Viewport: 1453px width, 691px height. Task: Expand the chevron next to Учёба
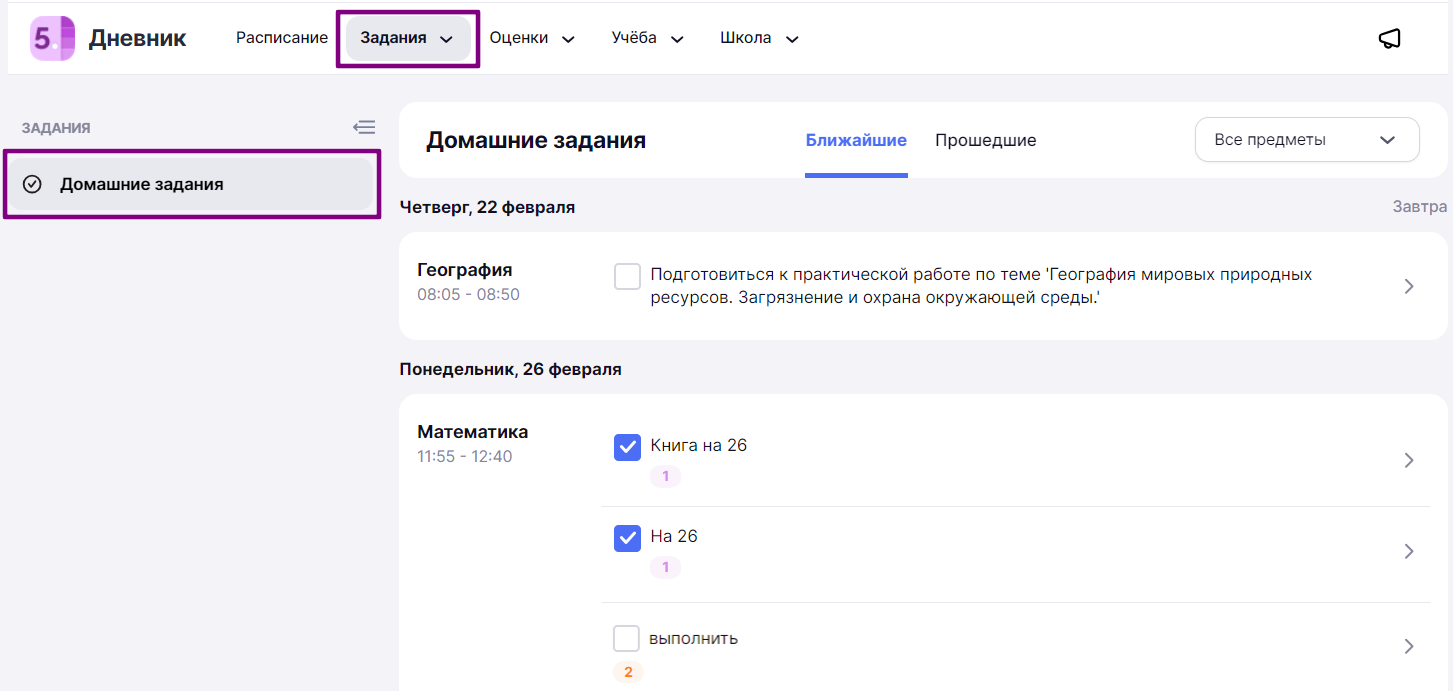coord(677,40)
